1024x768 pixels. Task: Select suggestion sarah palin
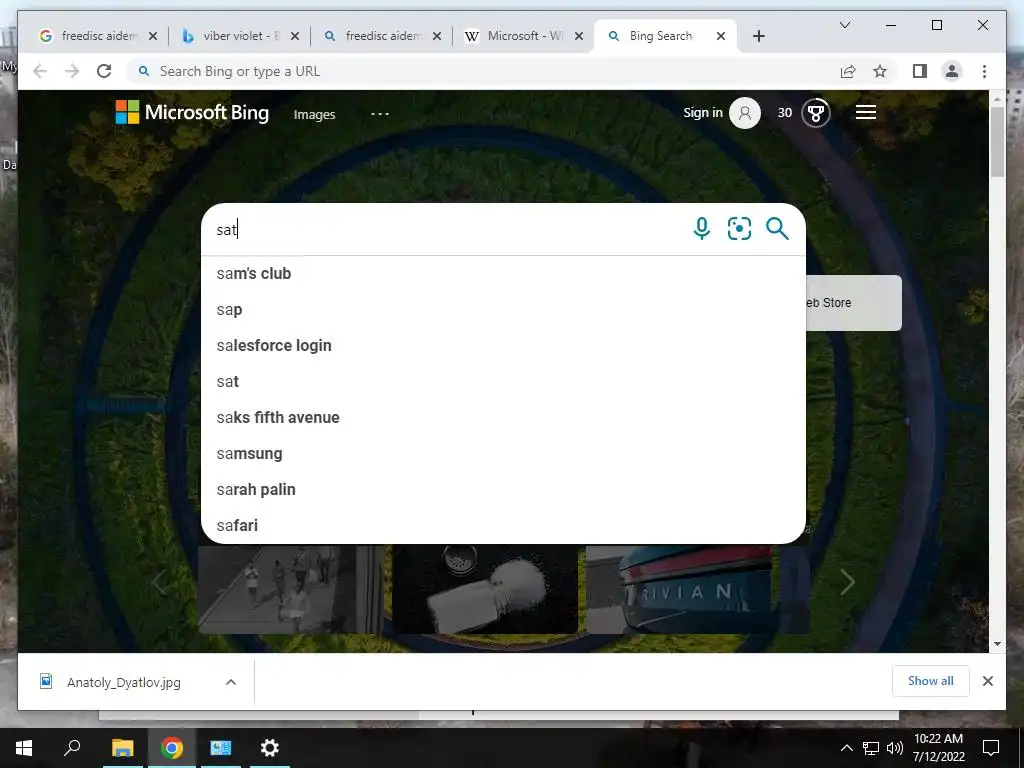pyautogui.click(x=503, y=489)
